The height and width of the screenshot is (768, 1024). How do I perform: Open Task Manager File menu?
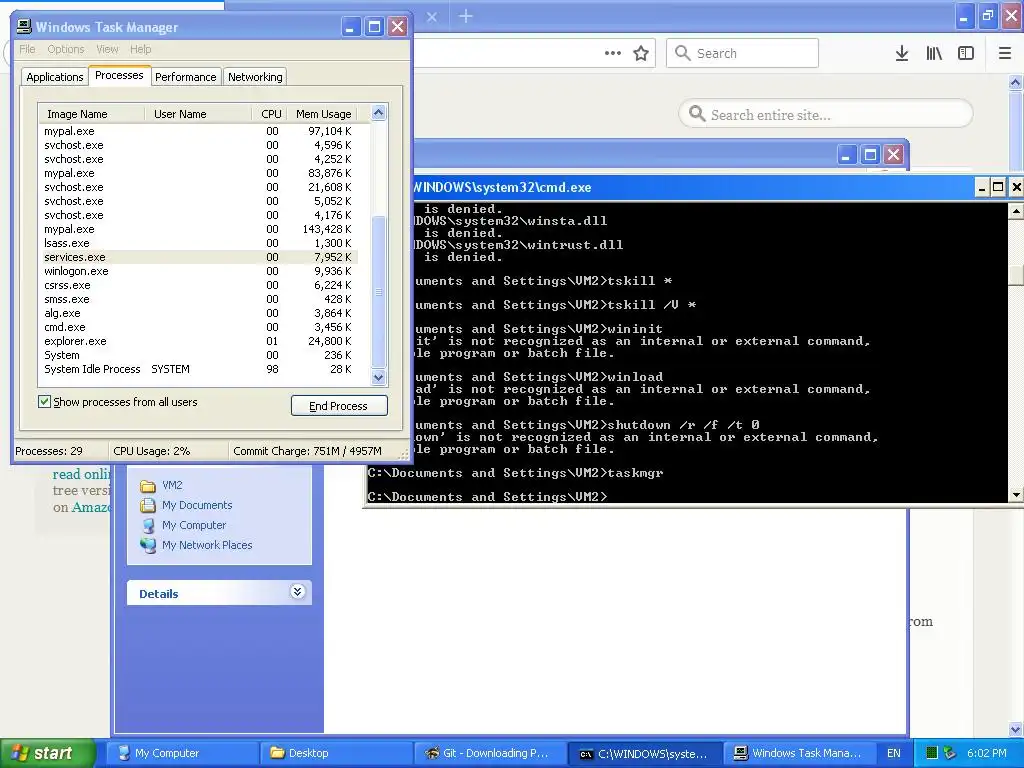click(27, 49)
